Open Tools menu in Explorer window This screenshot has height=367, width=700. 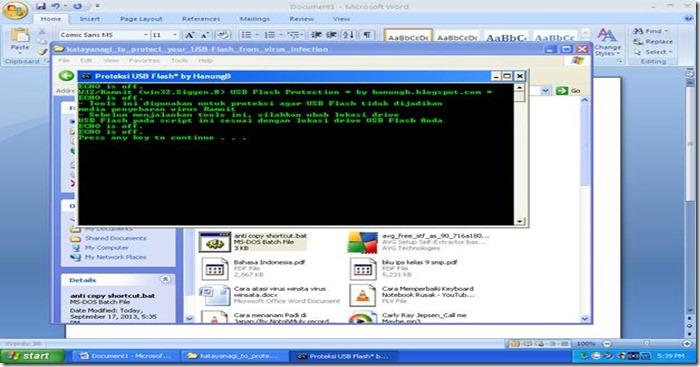pyautogui.click(x=179, y=60)
